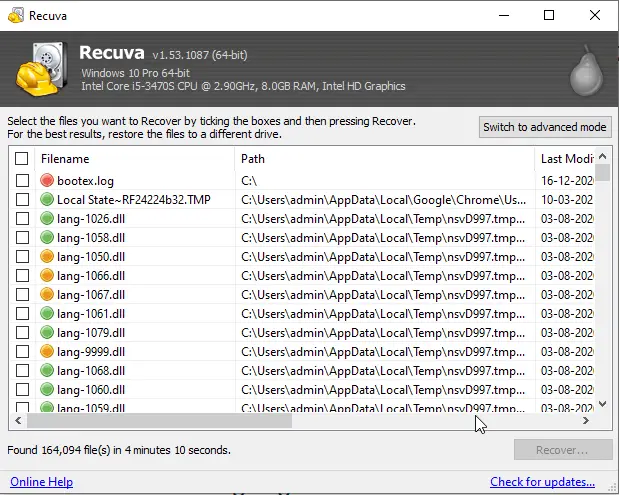The image size is (619, 495).
Task: Maximize the Recuva window
Action: [549, 15]
